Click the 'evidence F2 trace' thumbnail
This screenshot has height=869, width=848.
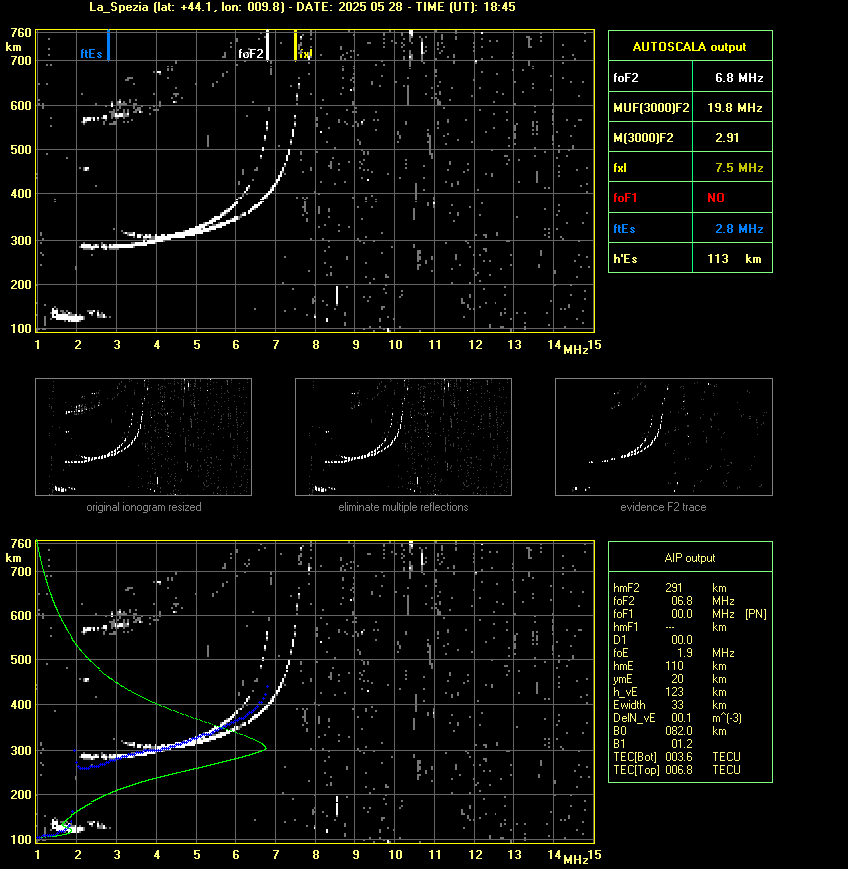[664, 437]
